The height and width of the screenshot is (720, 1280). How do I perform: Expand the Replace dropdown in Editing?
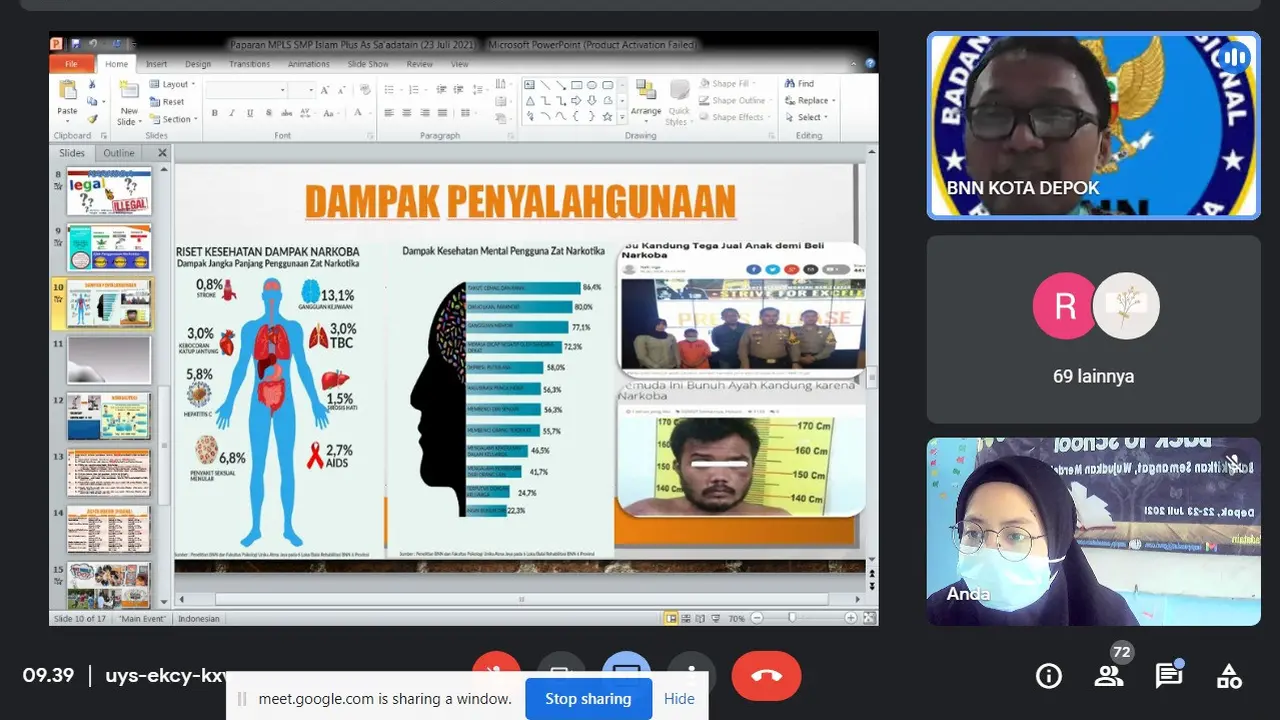(x=810, y=101)
